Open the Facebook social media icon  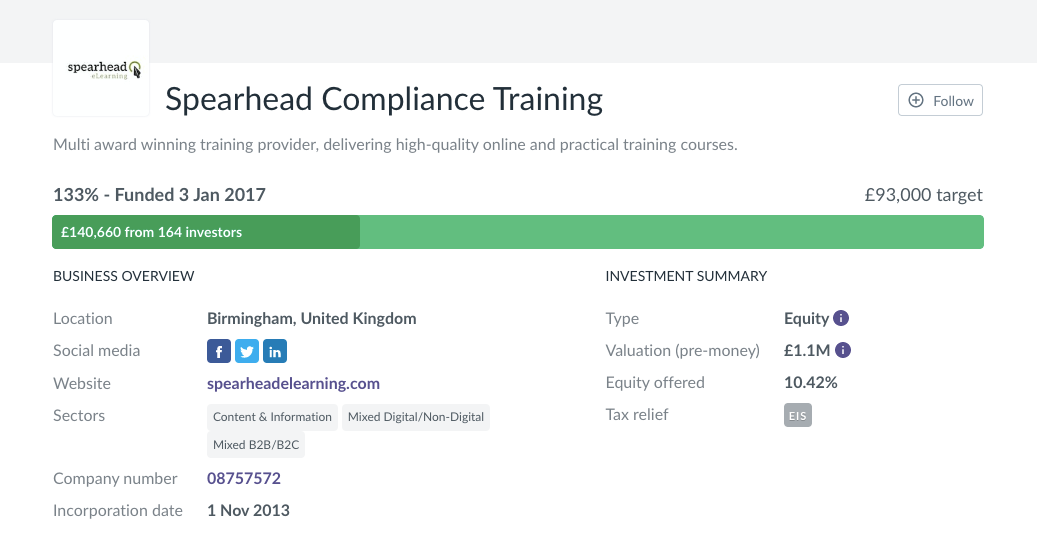(219, 351)
